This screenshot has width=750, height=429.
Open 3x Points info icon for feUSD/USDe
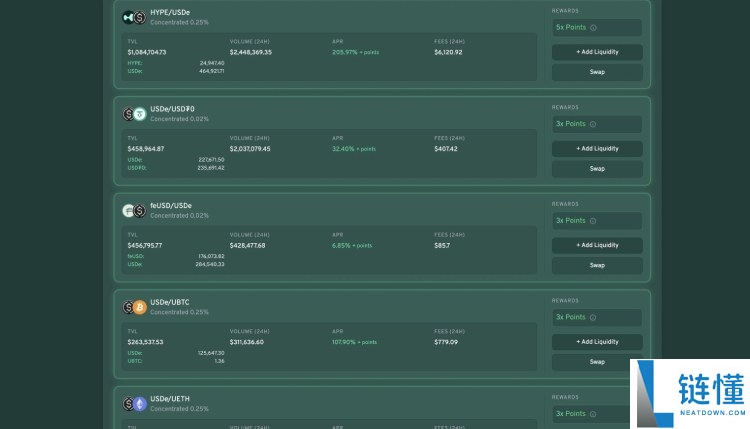click(593, 220)
